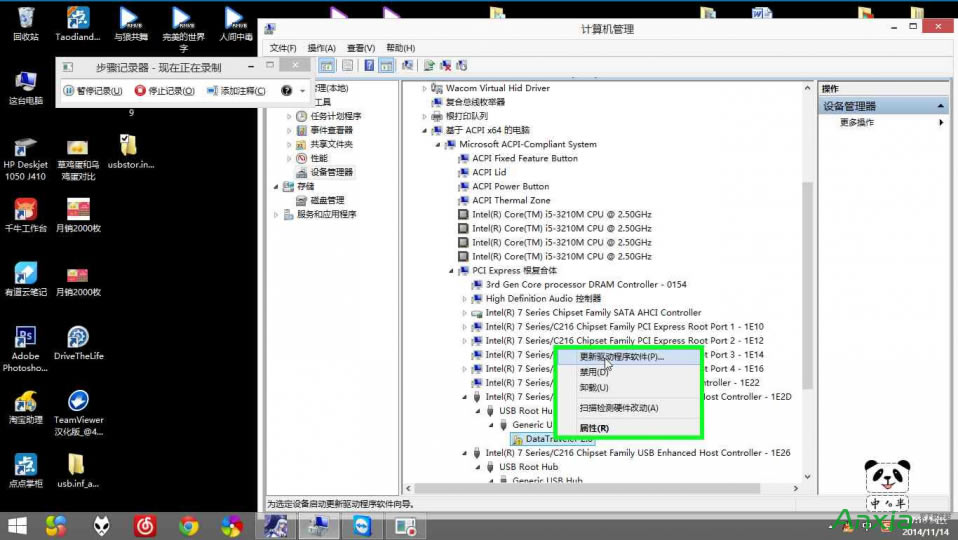Click the update driver toolbar icon with green arrow
This screenshot has height=540, width=958.
pyautogui.click(x=429, y=65)
